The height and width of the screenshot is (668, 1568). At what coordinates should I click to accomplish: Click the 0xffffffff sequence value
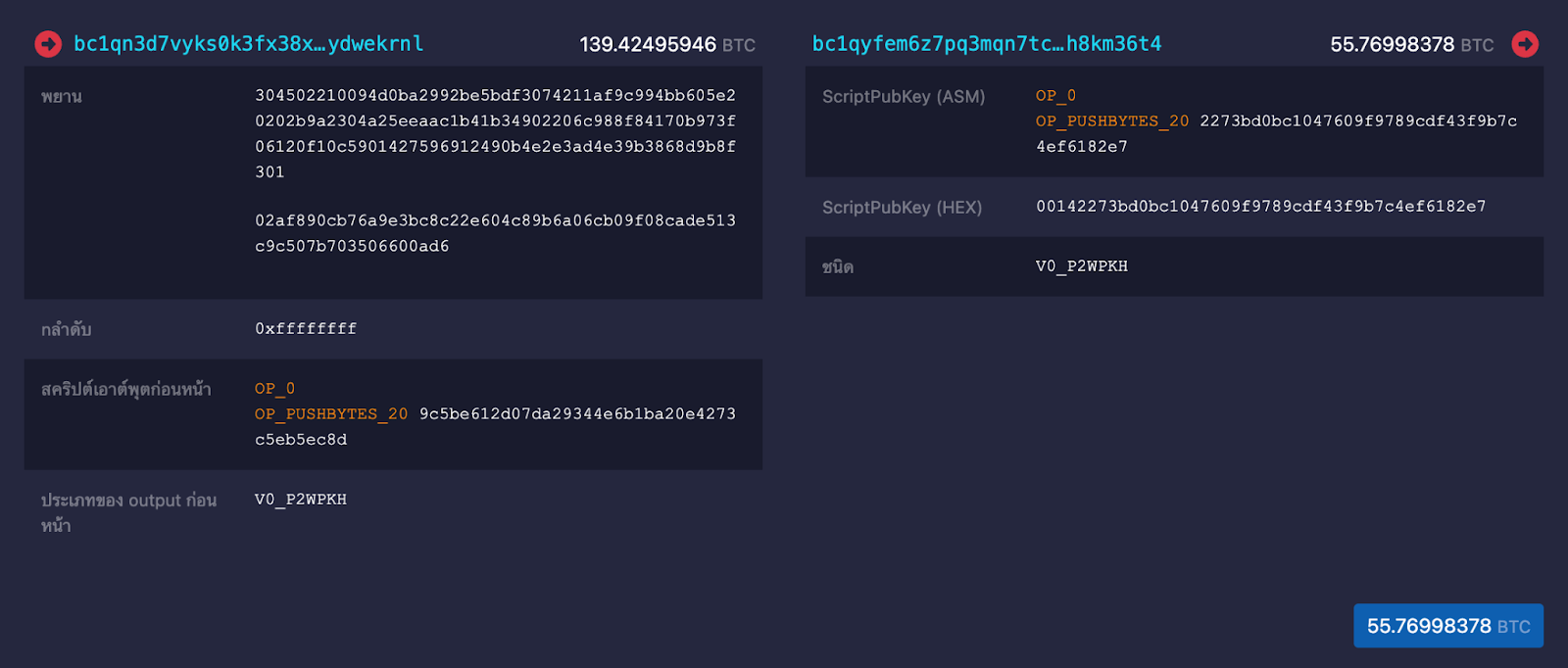click(x=306, y=329)
